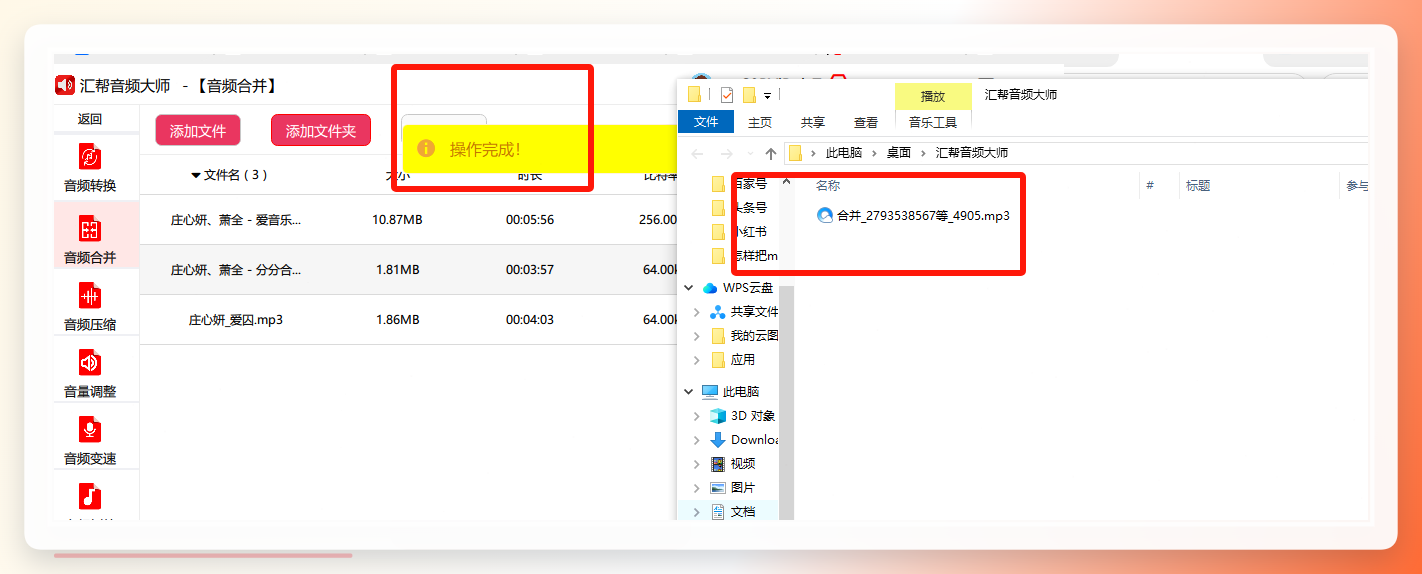Select 此电脑 in the navigation tree

coord(730,391)
